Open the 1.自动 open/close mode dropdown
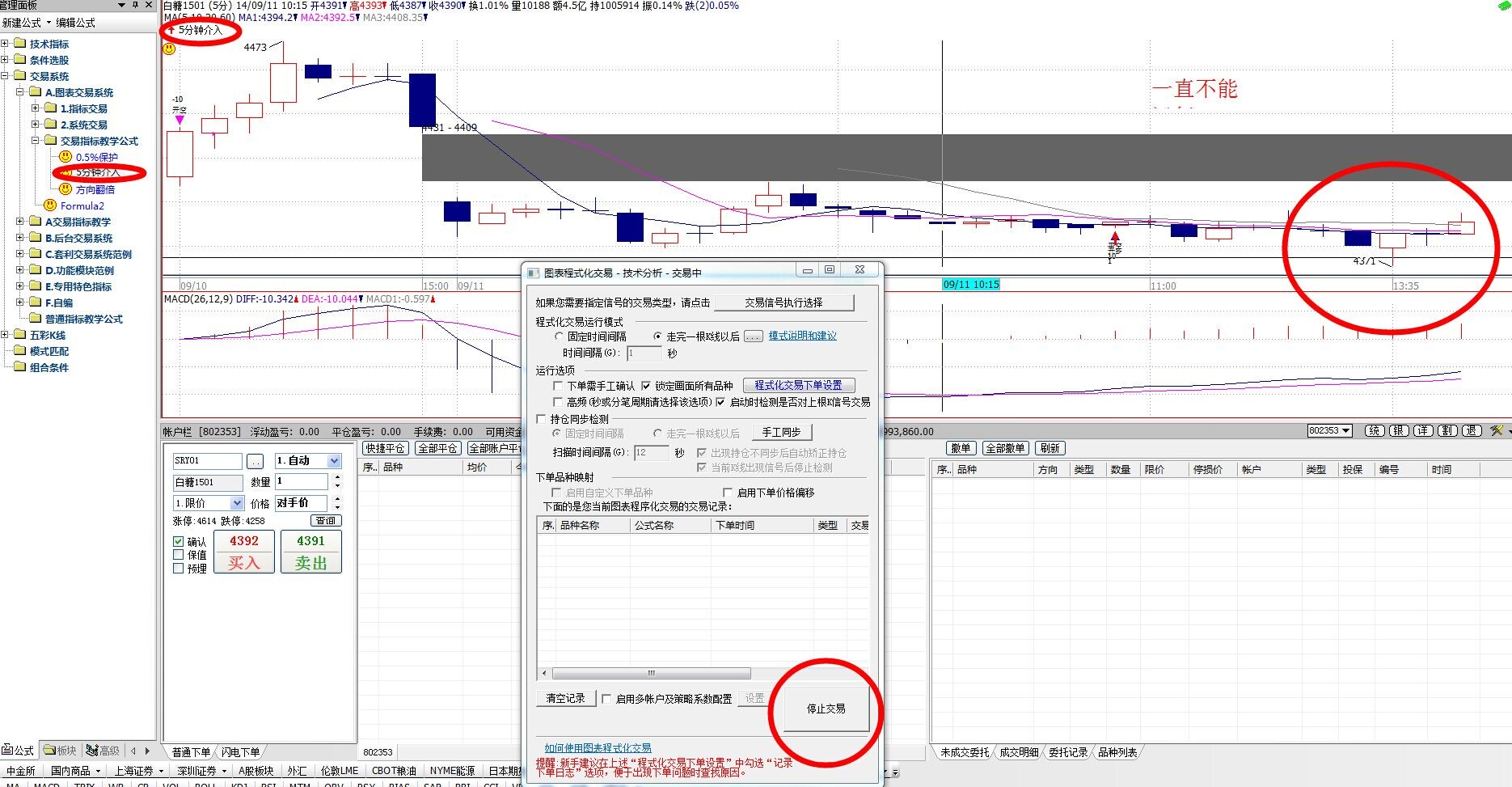The height and width of the screenshot is (787, 1512). [334, 461]
